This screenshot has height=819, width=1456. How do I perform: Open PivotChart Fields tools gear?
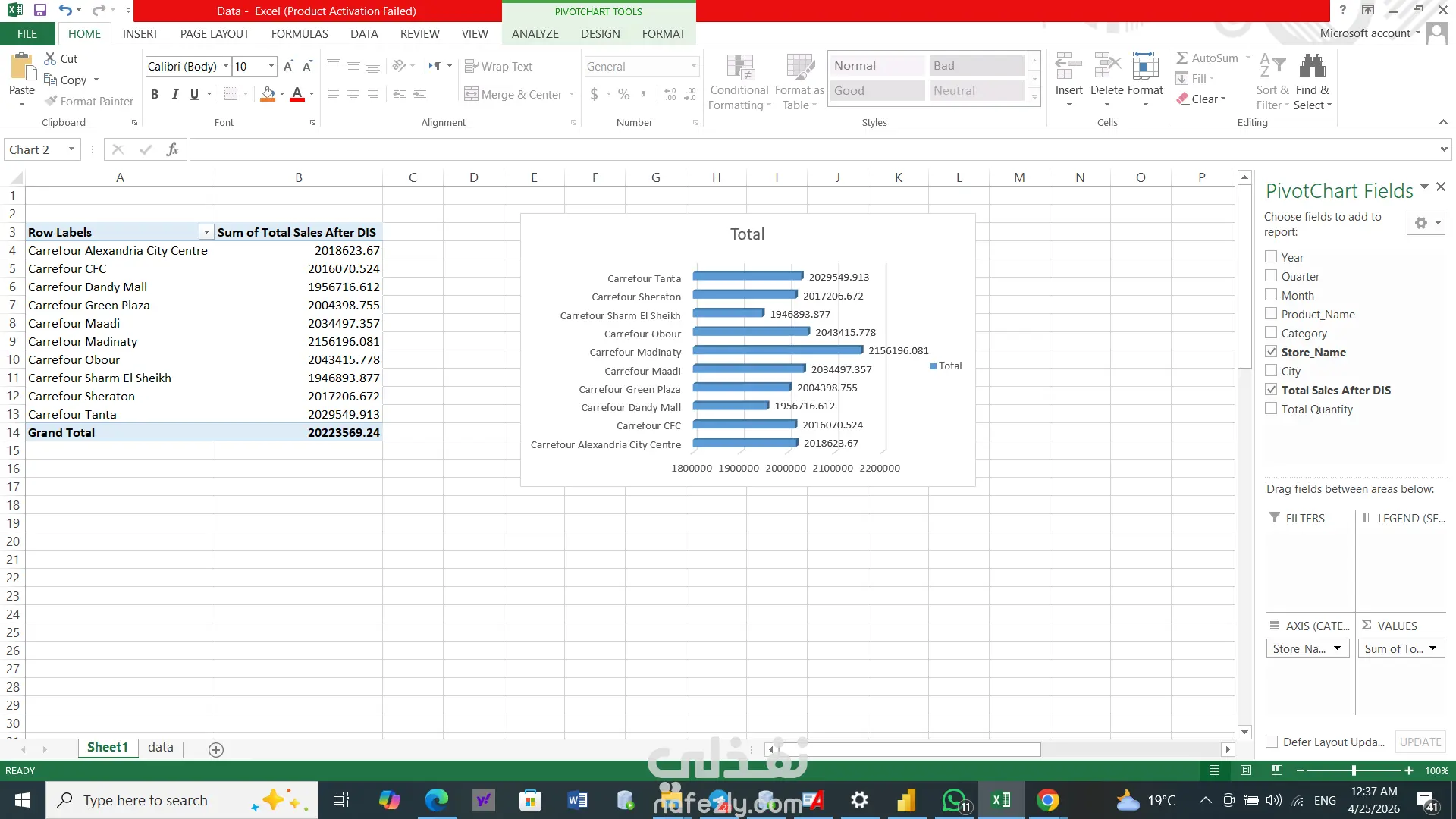(1426, 223)
